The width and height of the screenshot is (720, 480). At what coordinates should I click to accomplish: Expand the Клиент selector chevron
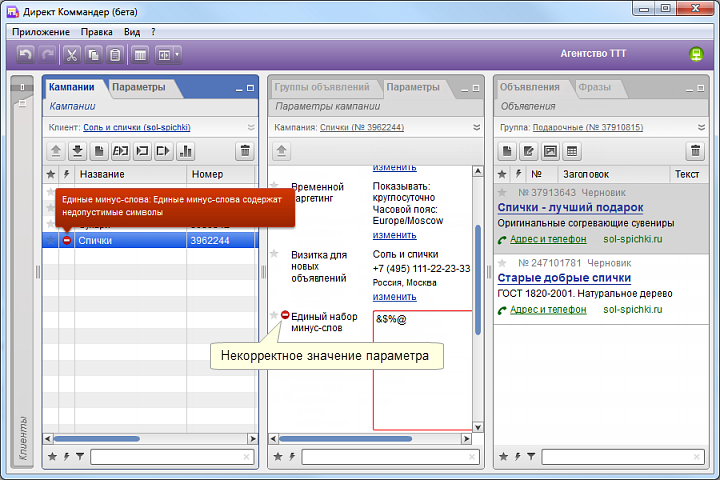coord(251,127)
